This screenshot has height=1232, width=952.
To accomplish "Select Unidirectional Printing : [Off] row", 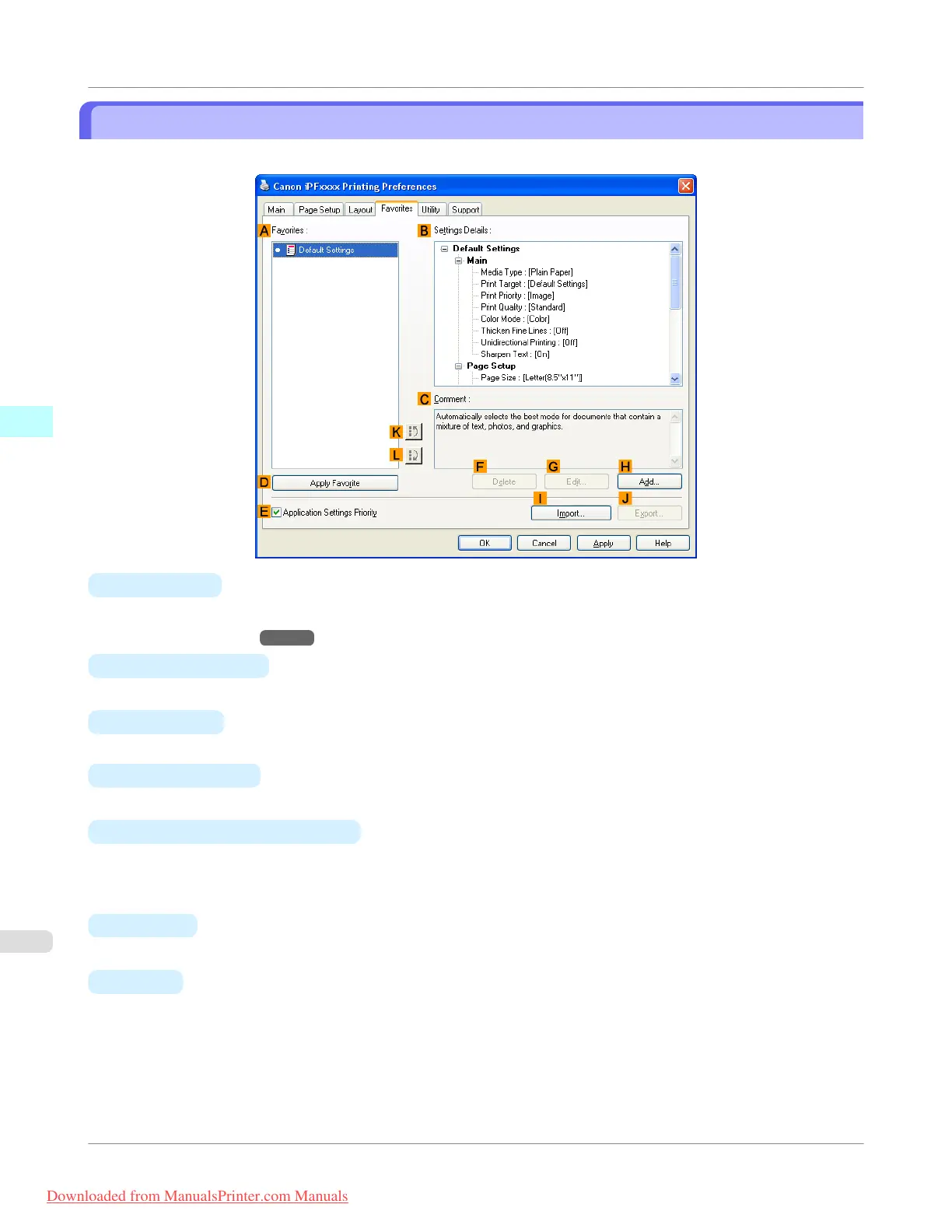I will pyautogui.click(x=529, y=342).
